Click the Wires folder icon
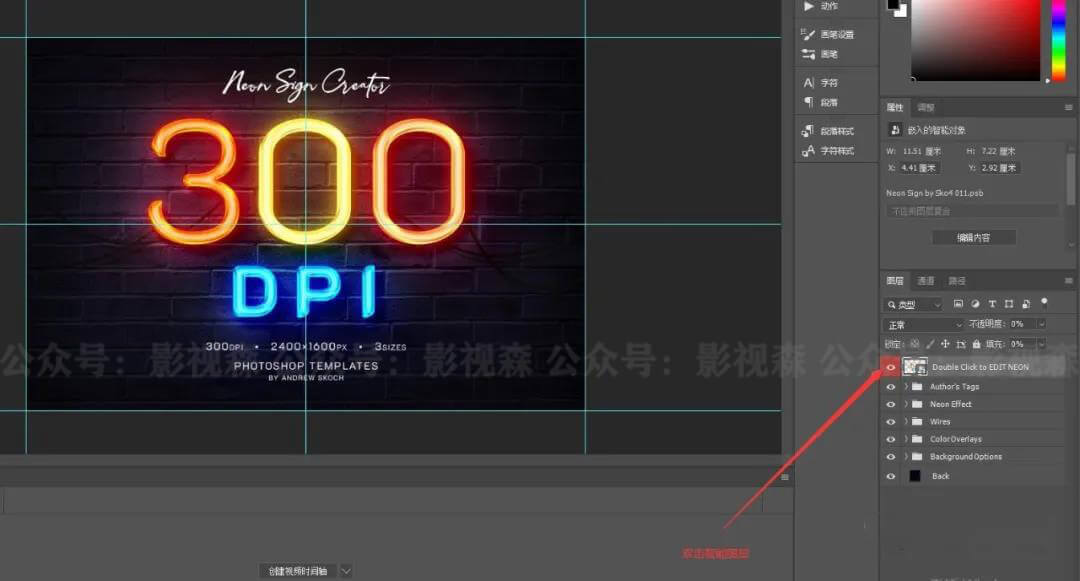Screen dimensions: 1080x581 [917, 421]
